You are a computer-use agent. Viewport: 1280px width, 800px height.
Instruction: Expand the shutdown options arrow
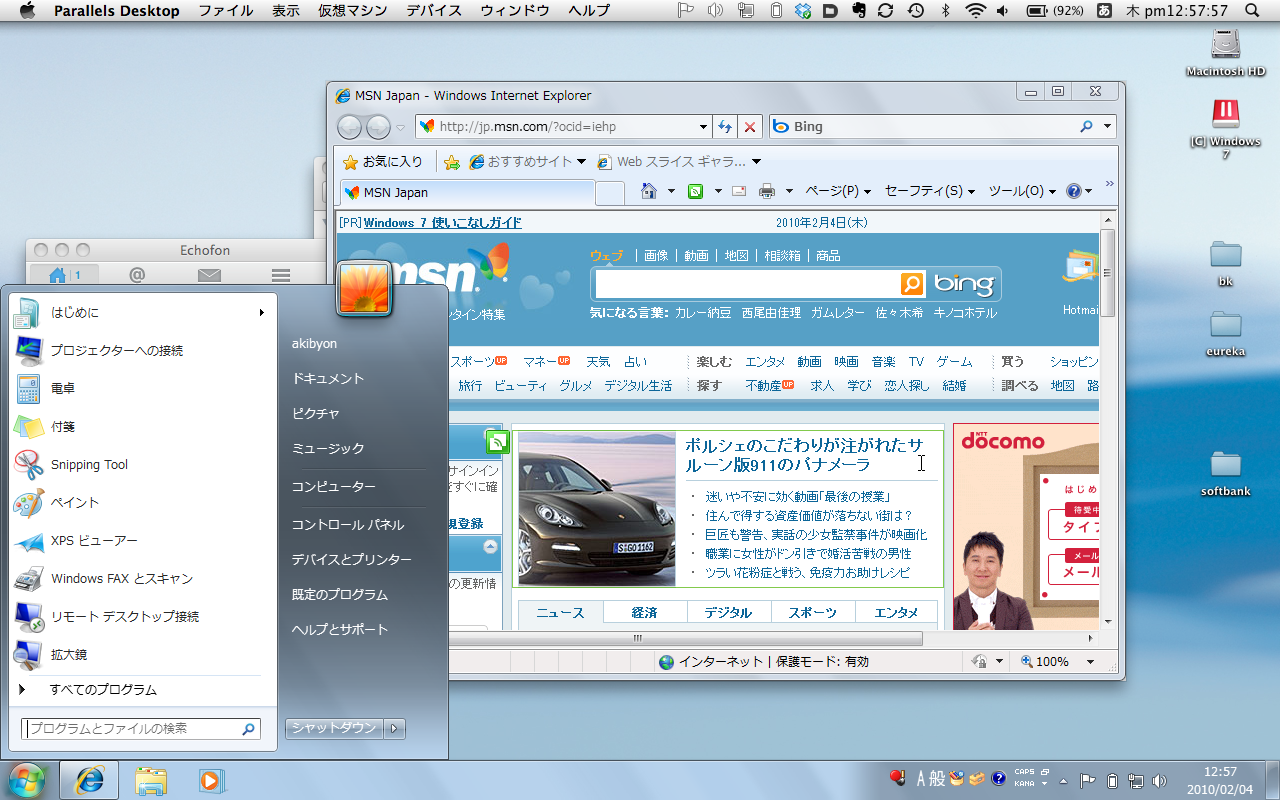pos(395,728)
